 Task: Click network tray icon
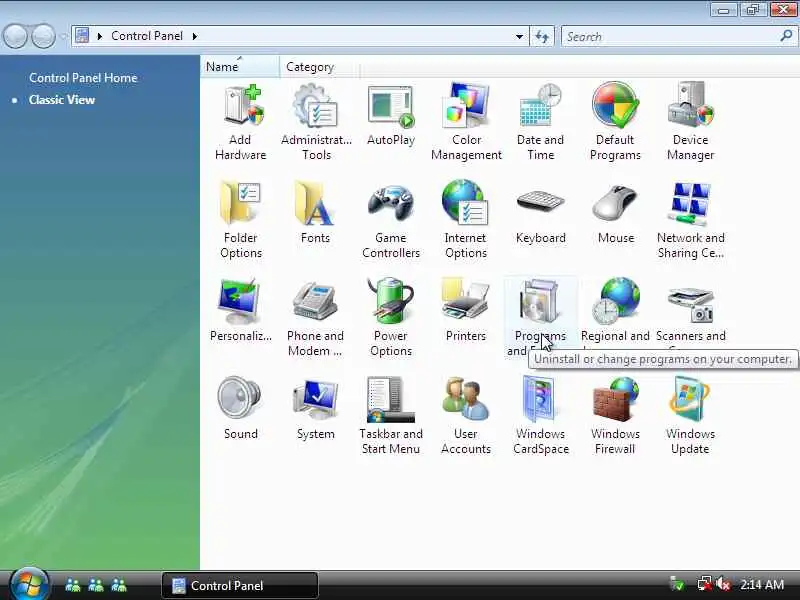704,585
